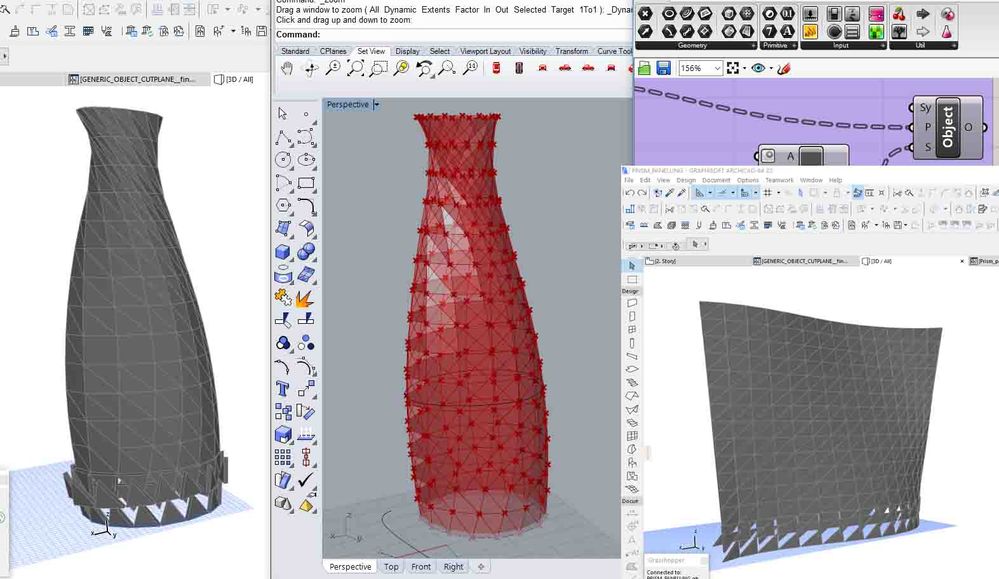Click the pink flask icon in Util panel

[x=947, y=31]
